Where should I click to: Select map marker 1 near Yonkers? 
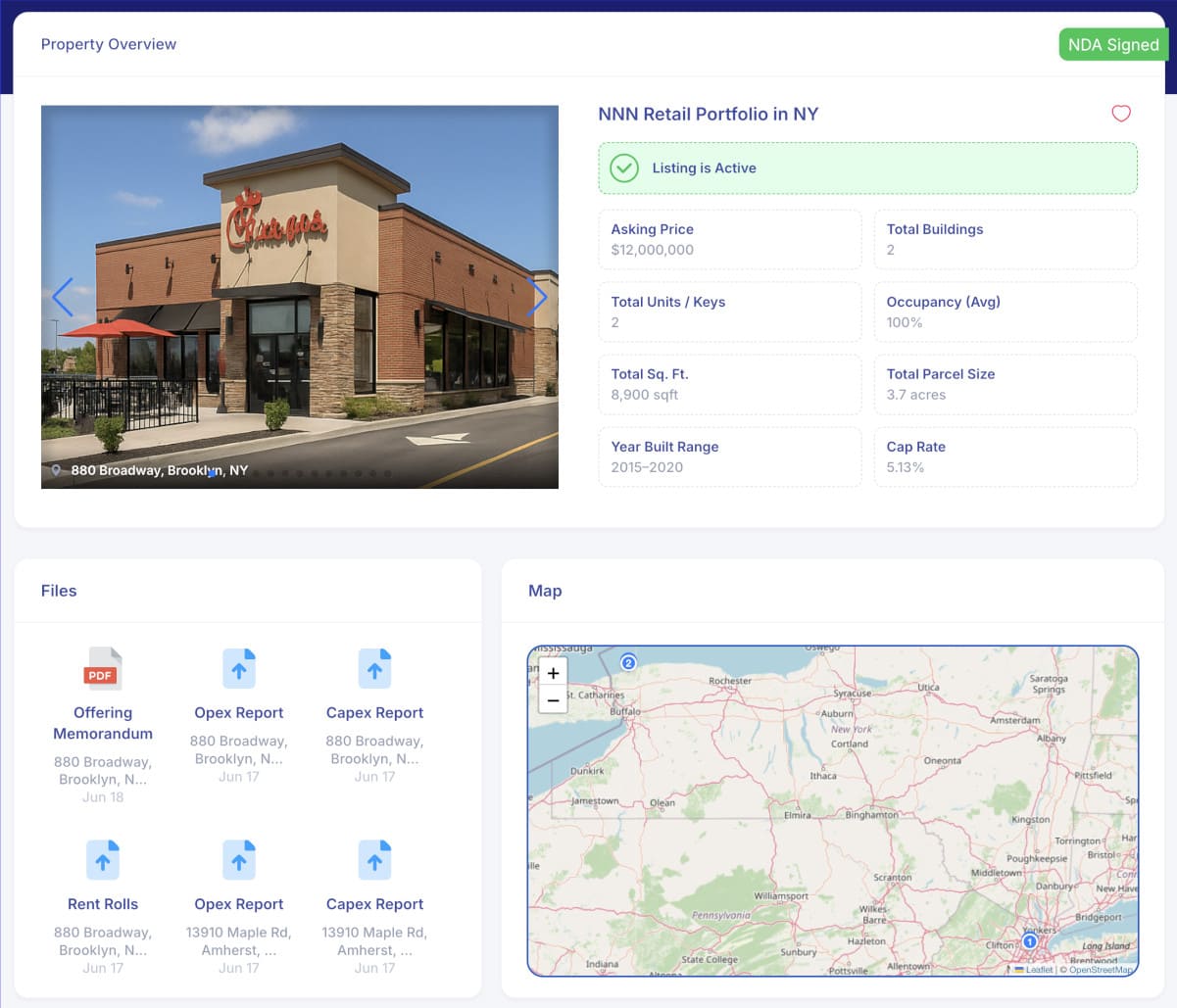click(x=1029, y=941)
